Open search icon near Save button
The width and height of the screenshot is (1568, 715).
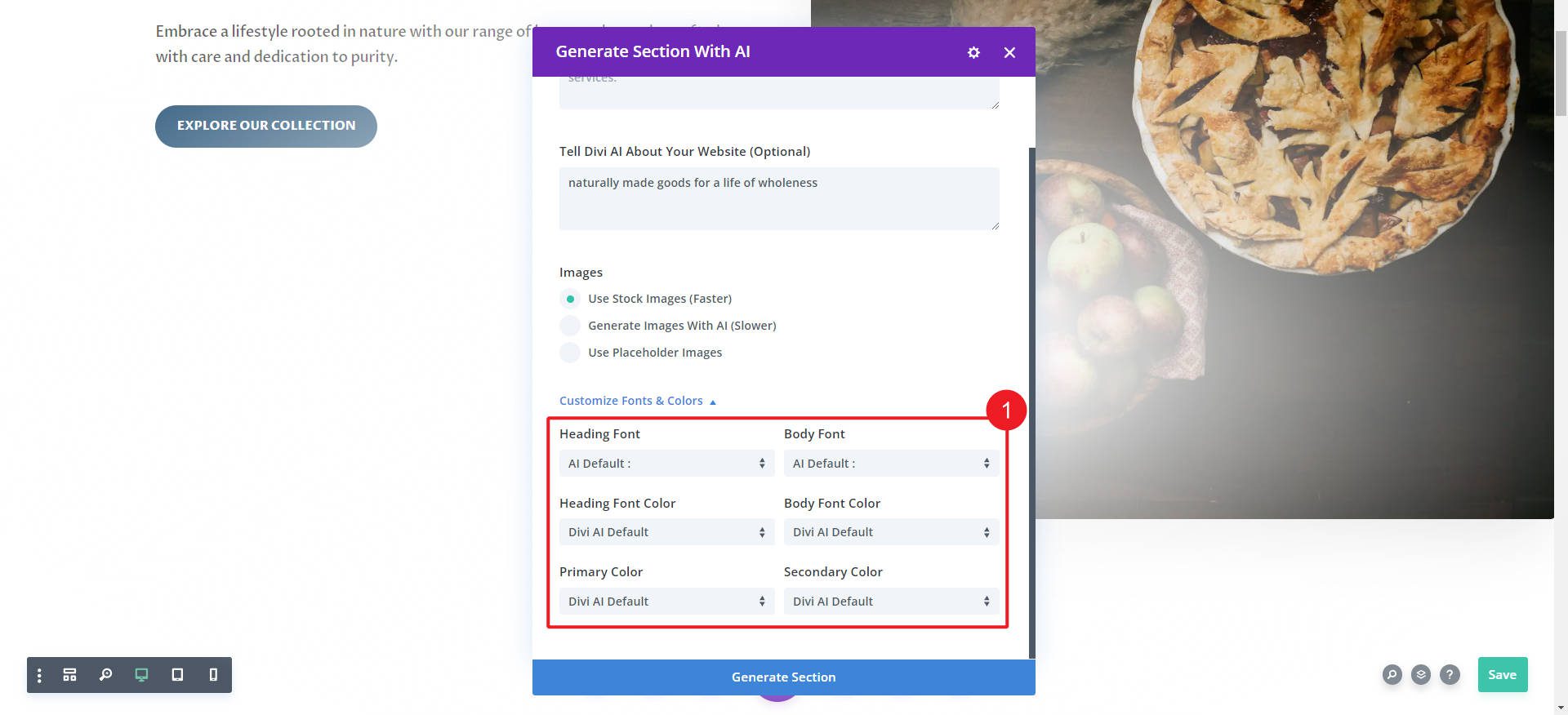tap(1392, 675)
